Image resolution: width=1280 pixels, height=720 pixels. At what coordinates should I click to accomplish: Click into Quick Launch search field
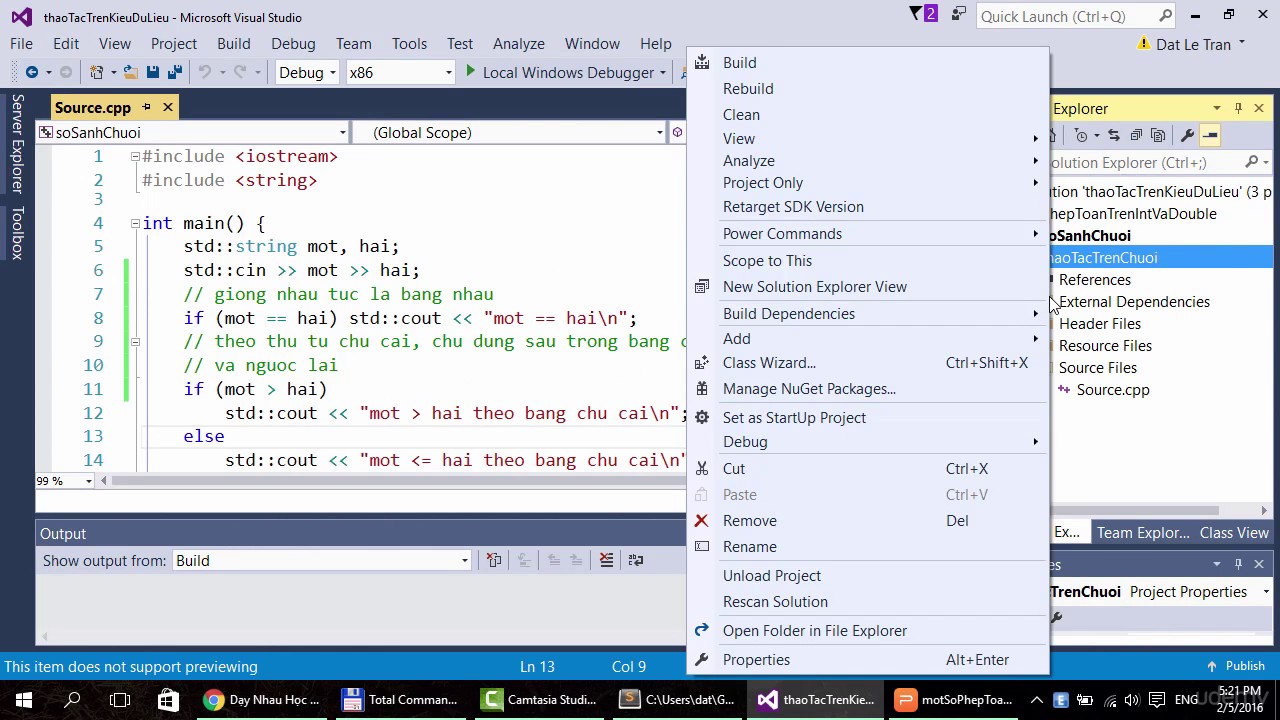[x=1065, y=16]
